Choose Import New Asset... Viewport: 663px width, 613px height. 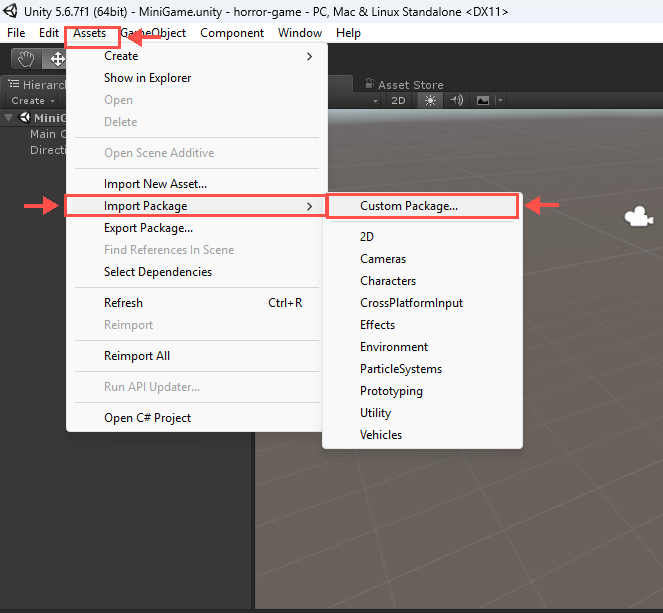coord(197,184)
